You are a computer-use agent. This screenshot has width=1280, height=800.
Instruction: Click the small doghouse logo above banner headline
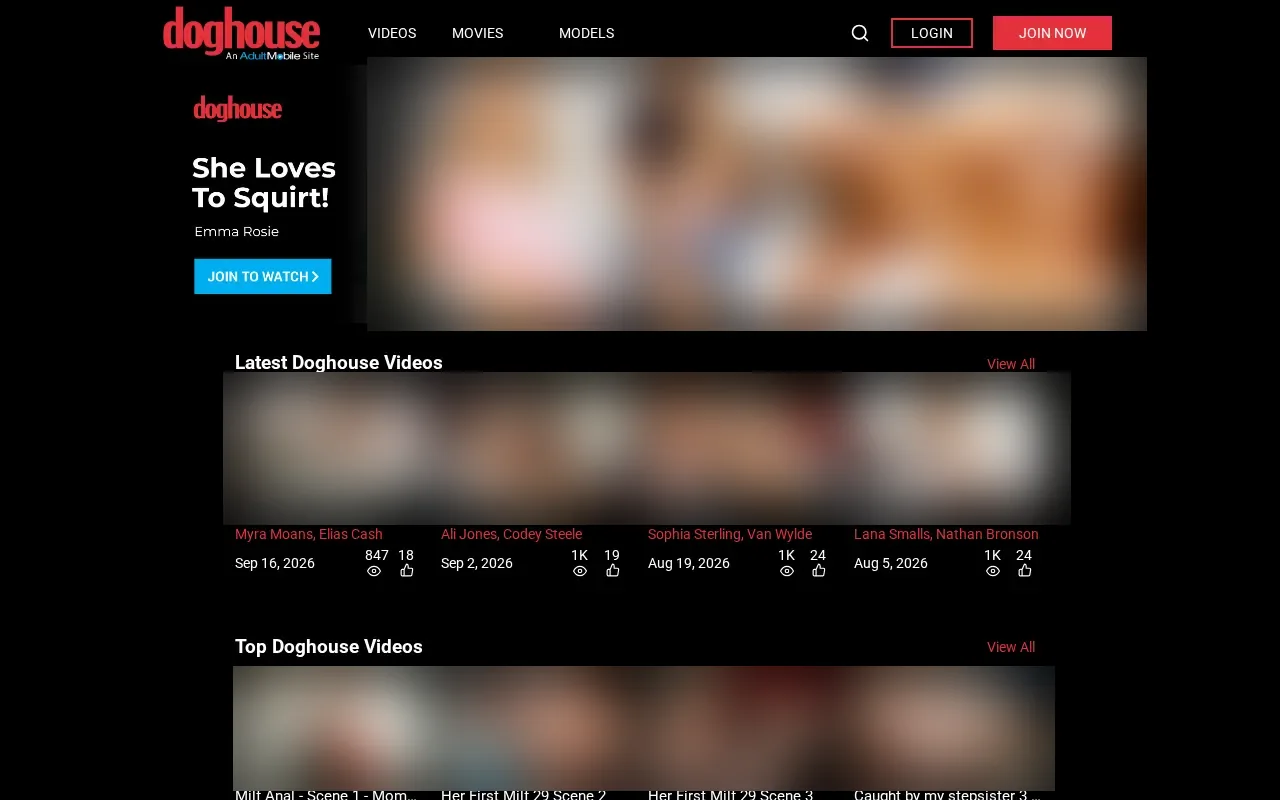pyautogui.click(x=238, y=108)
